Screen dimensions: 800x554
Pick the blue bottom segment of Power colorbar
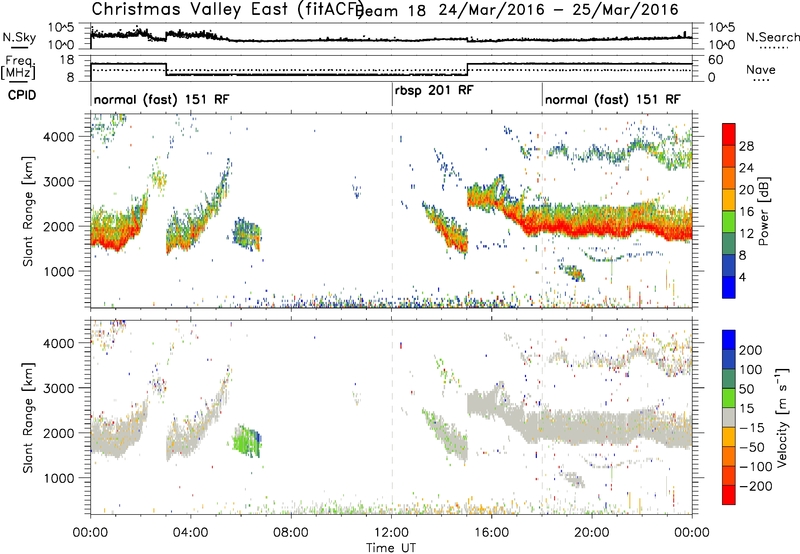729,287
